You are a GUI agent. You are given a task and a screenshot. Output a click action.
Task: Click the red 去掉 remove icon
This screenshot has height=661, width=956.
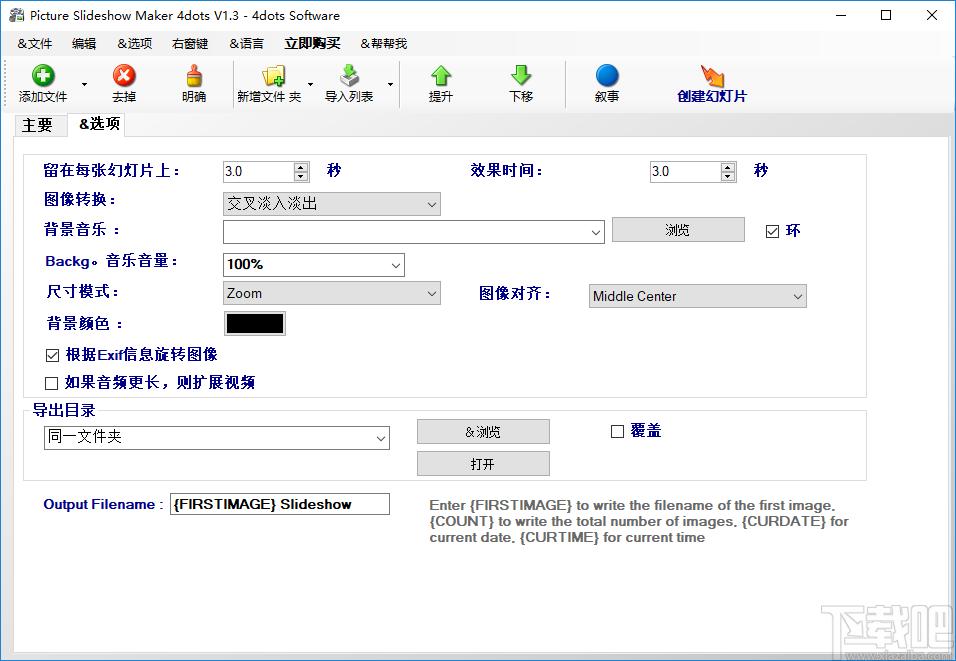click(124, 76)
